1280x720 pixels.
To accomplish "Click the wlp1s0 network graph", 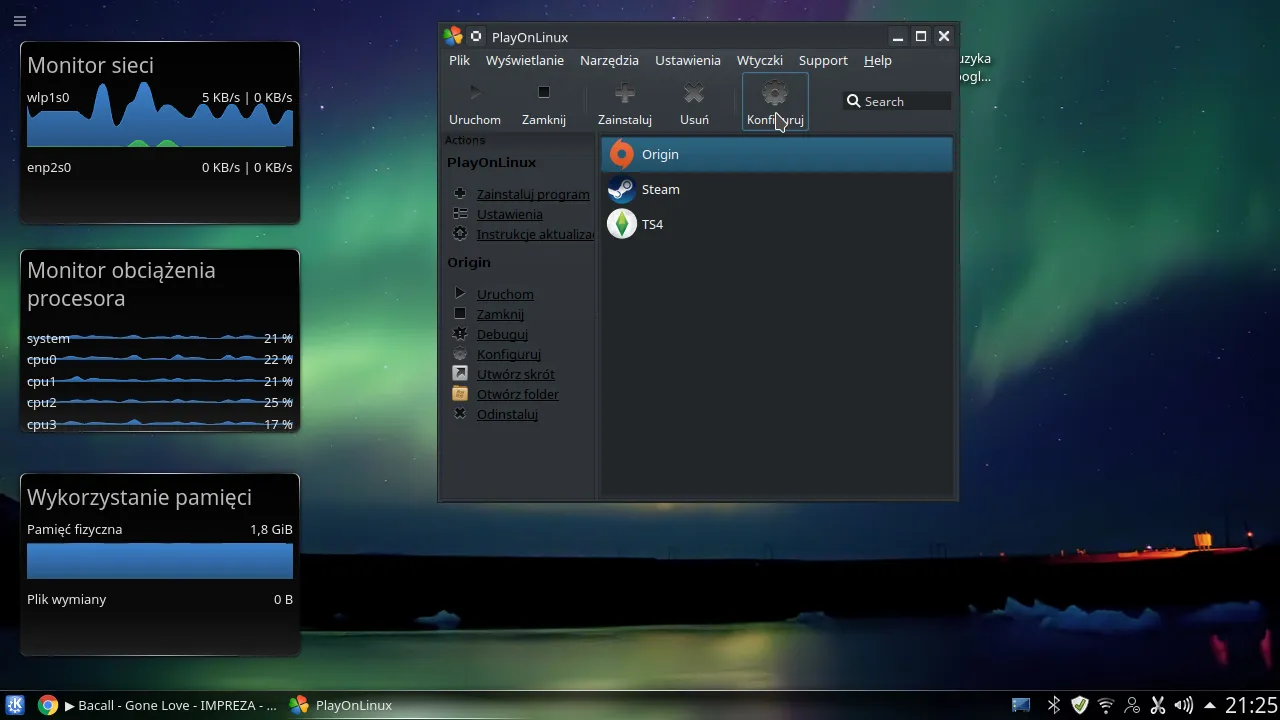I will pos(160,114).
